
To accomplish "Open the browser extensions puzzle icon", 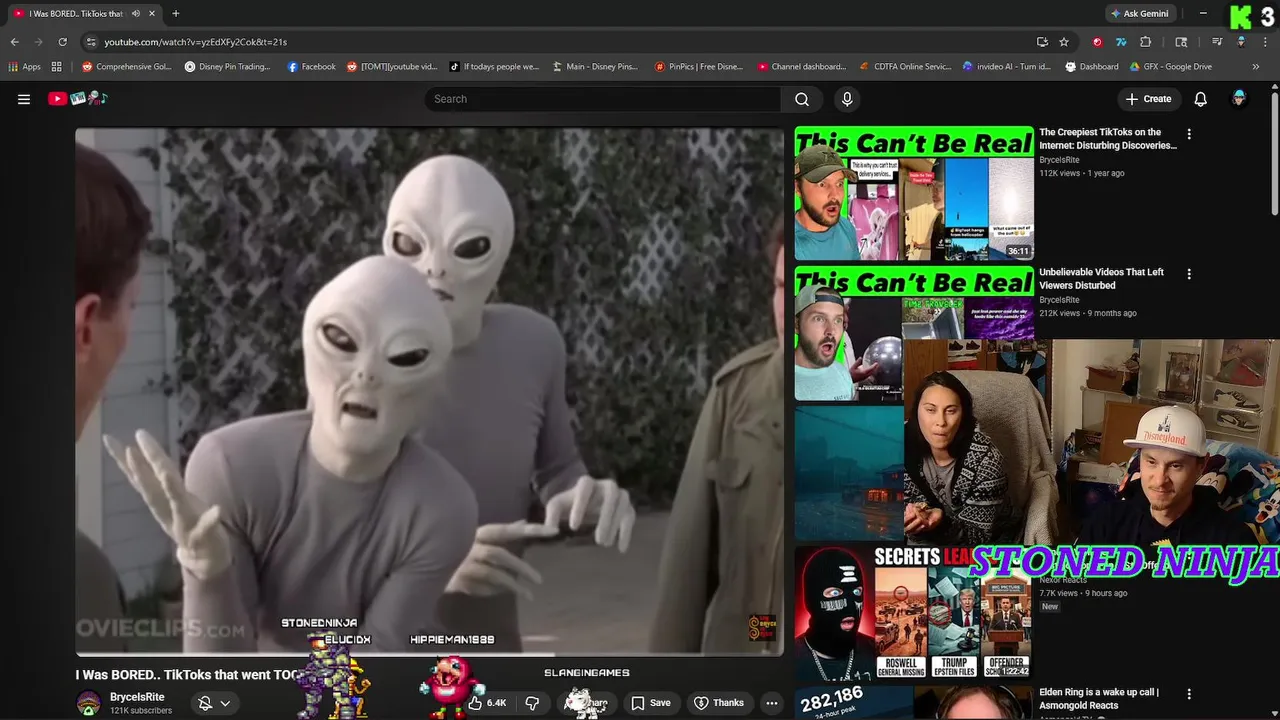I will click(x=1146, y=42).
